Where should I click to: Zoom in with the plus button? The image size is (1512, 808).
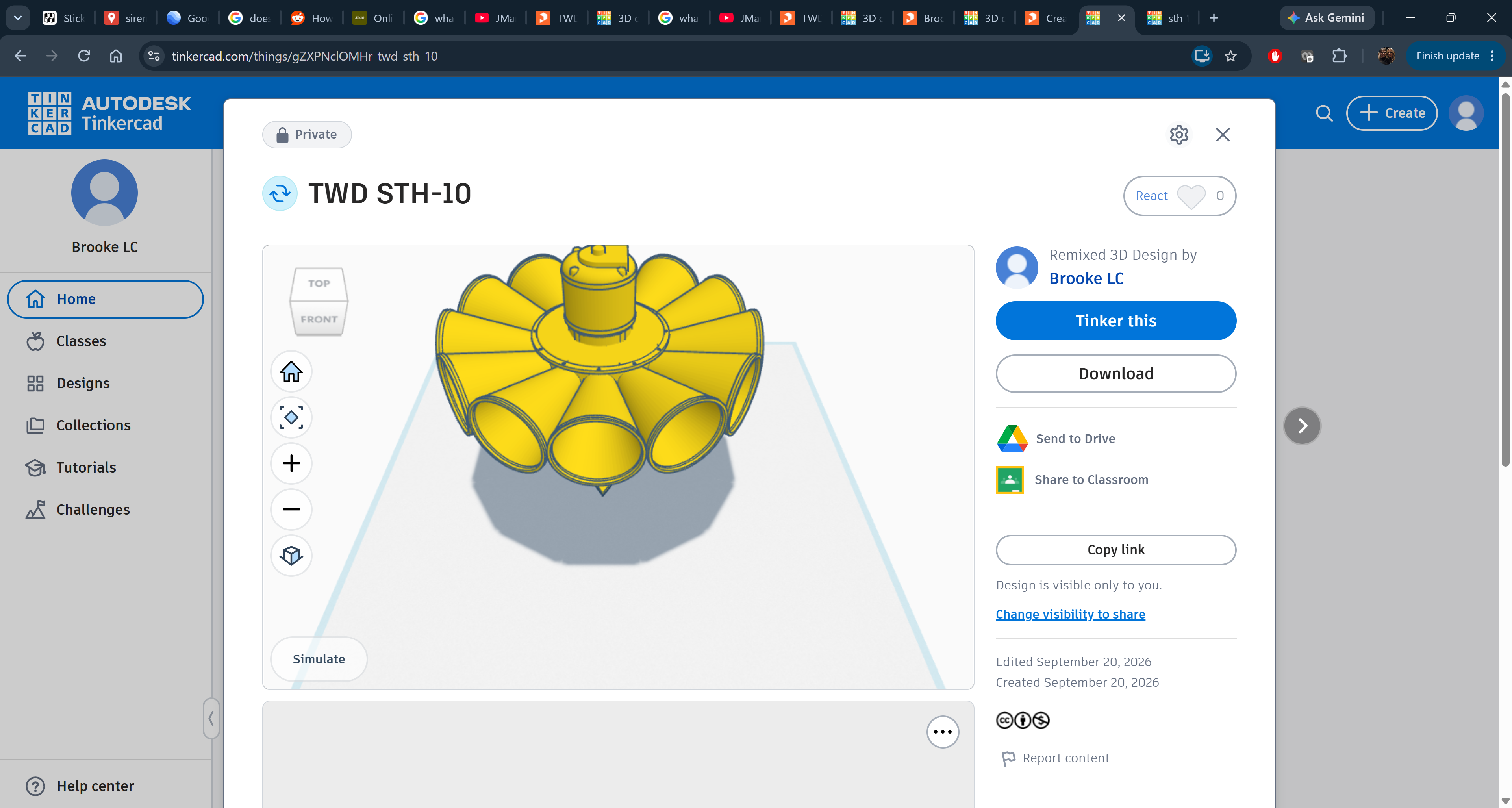291,463
